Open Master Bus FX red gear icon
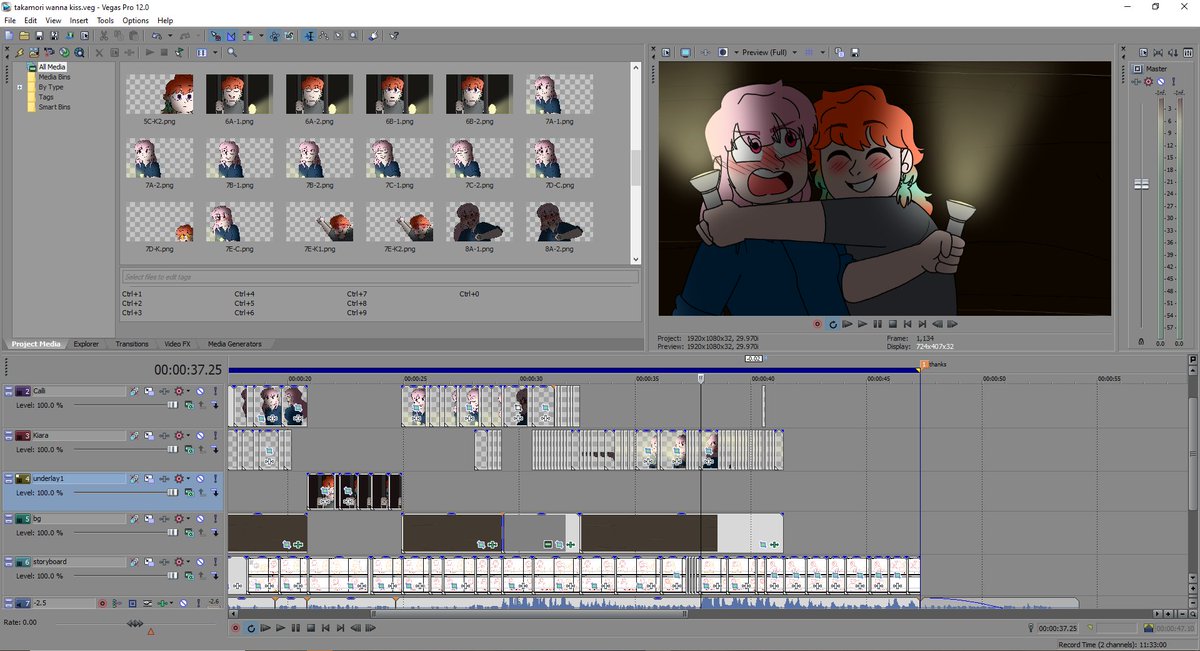The height and width of the screenshot is (651, 1200). [1148, 82]
